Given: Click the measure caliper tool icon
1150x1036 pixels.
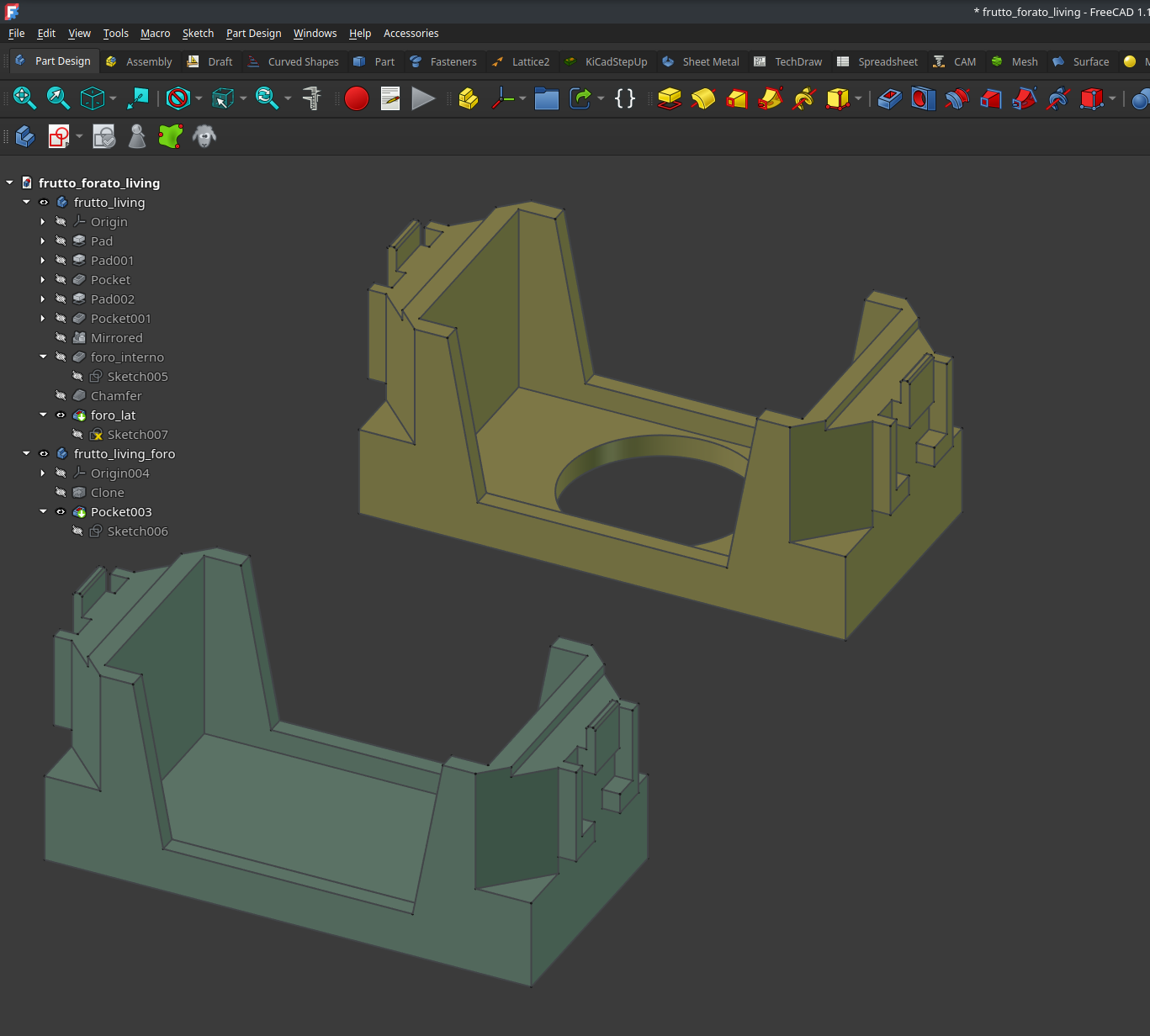Looking at the screenshot, I should coord(311,98).
